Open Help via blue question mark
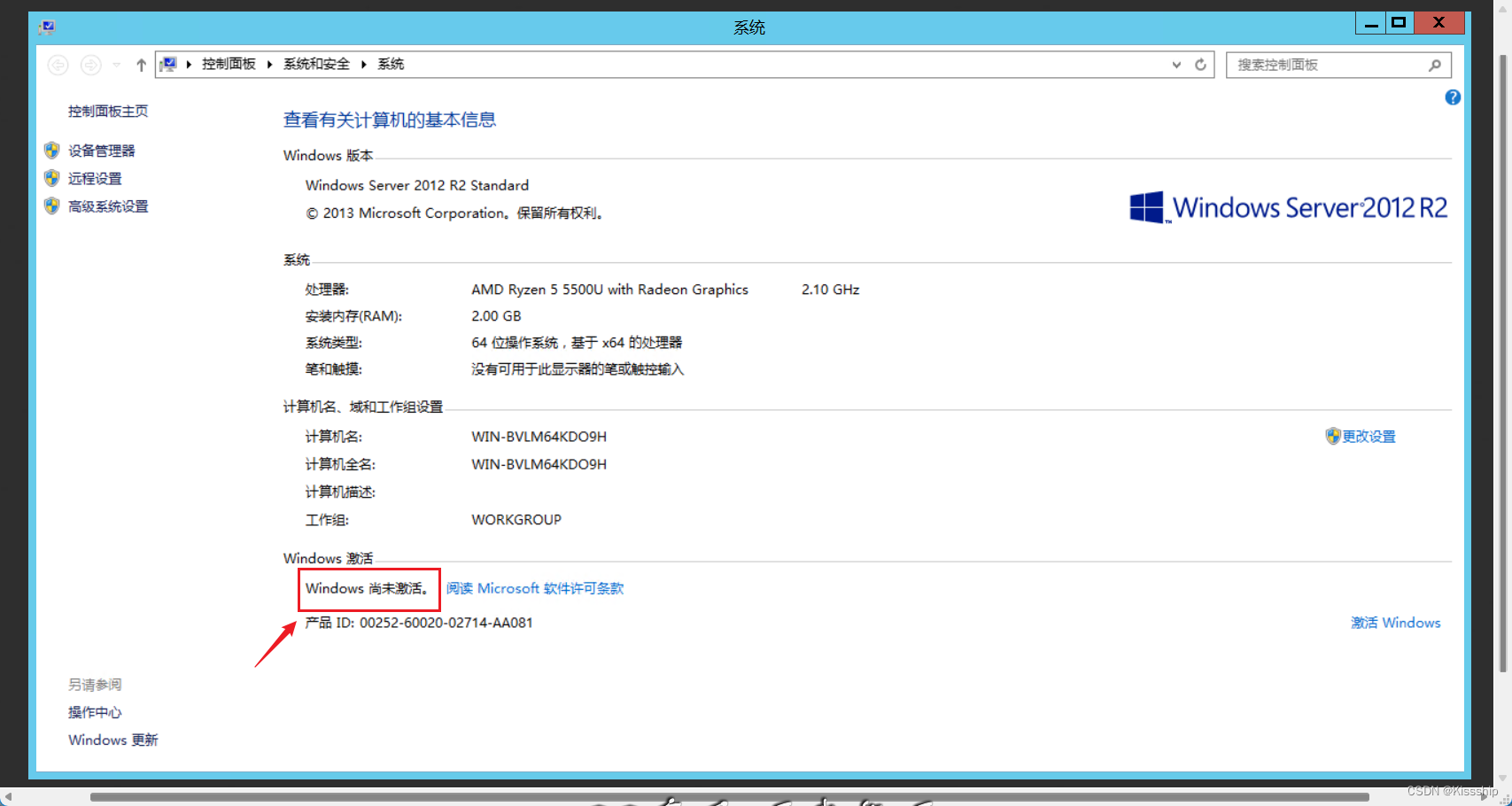The image size is (1512, 806). [x=1453, y=97]
